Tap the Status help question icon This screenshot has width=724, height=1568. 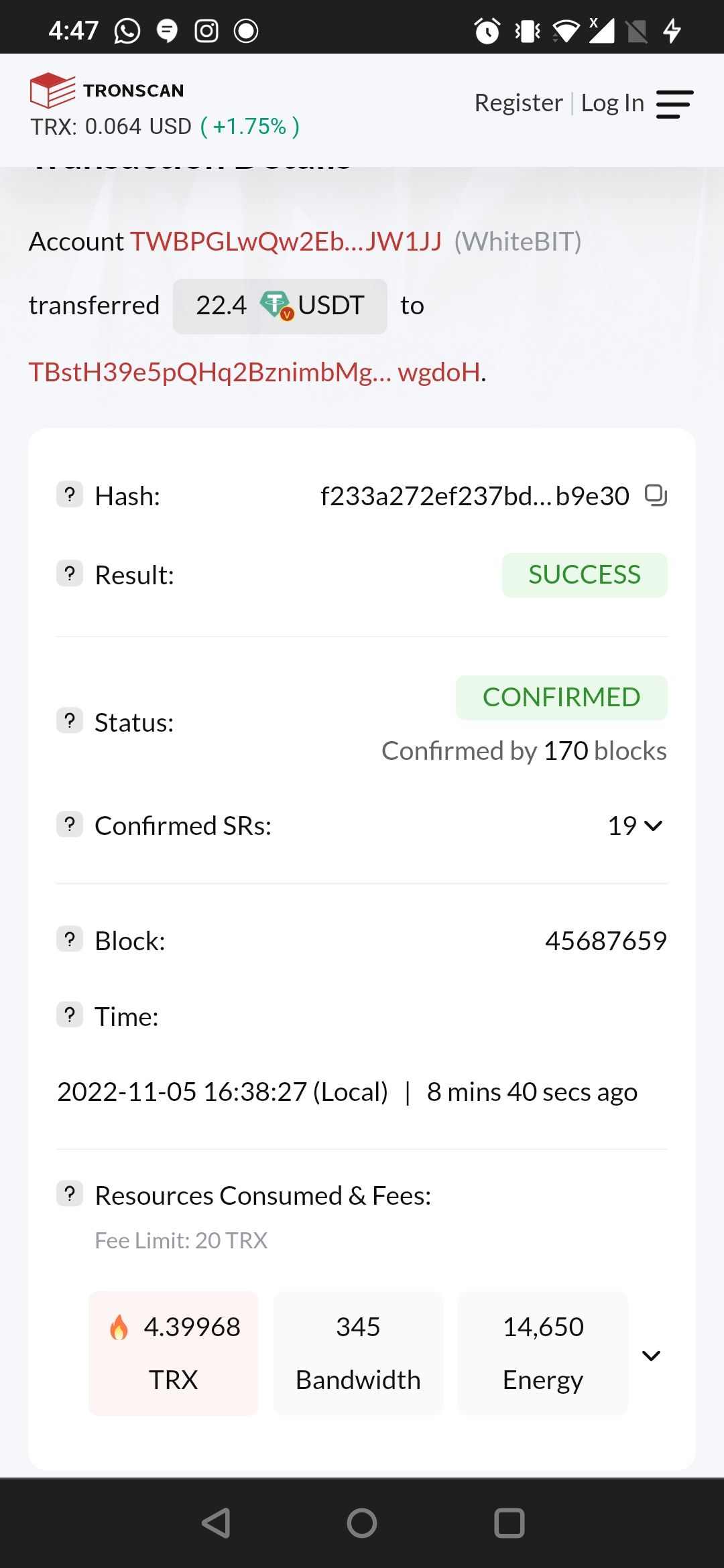point(70,721)
